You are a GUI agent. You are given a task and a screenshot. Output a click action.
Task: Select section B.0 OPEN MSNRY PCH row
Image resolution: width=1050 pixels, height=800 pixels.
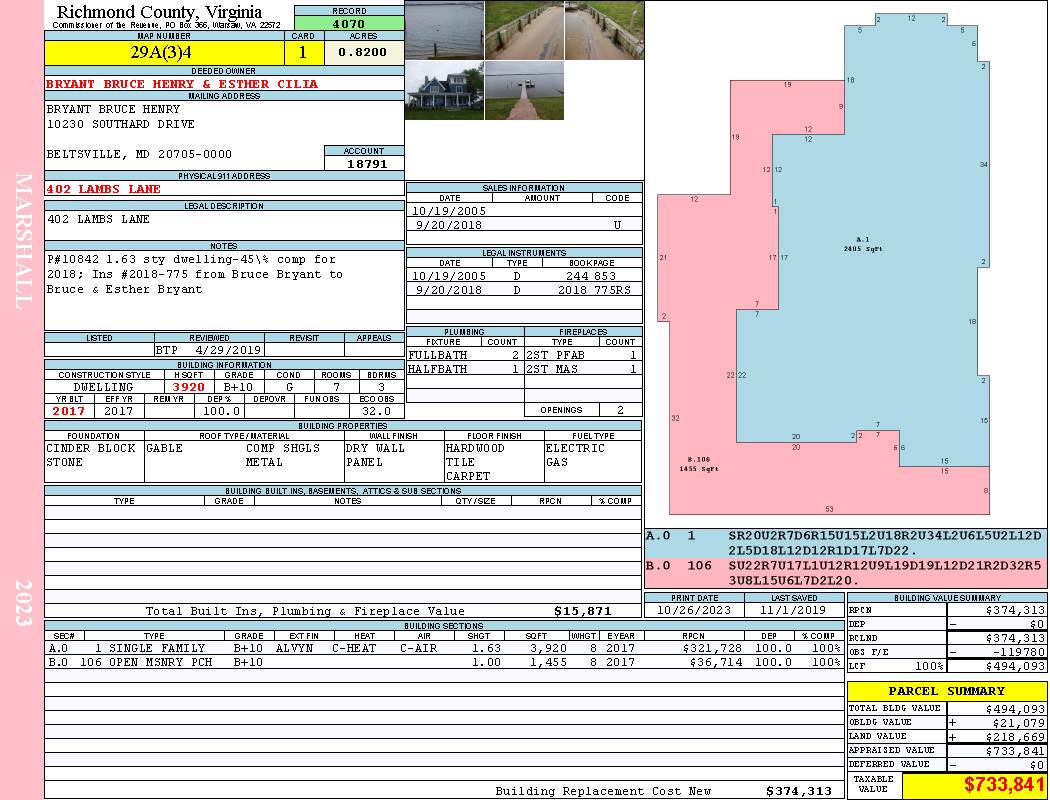(x=444, y=662)
